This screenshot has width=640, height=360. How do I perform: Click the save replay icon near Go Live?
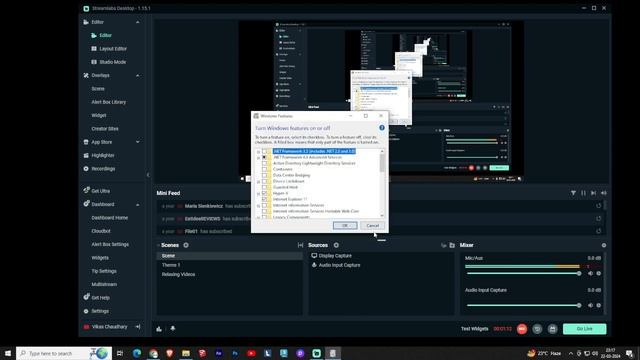pyautogui.click(x=553, y=329)
